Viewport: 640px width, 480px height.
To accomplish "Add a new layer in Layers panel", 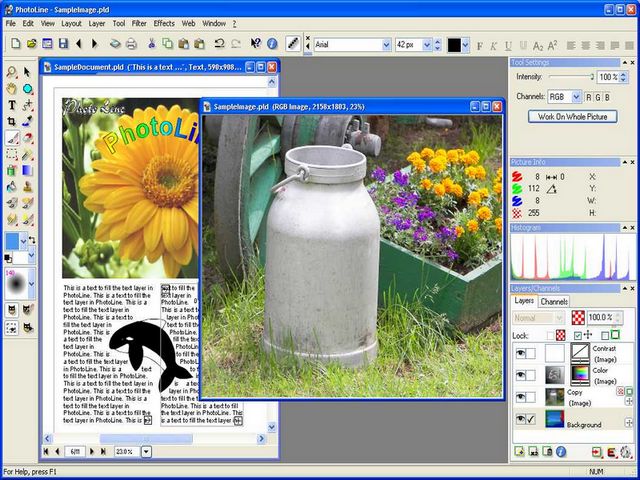I will pos(519,452).
